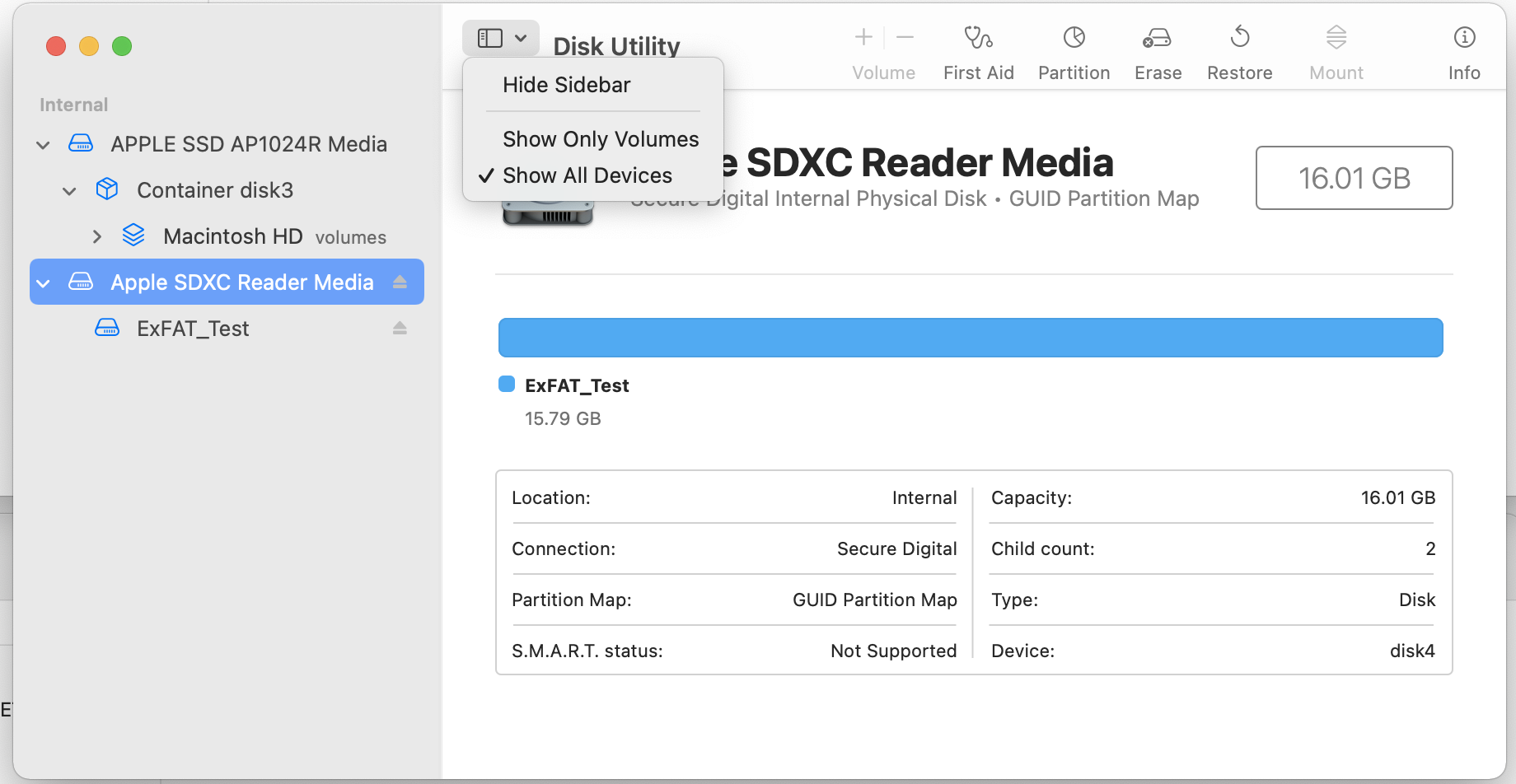Expand Macintosh HD volumes group
The width and height of the screenshot is (1516, 784).
[x=96, y=237]
